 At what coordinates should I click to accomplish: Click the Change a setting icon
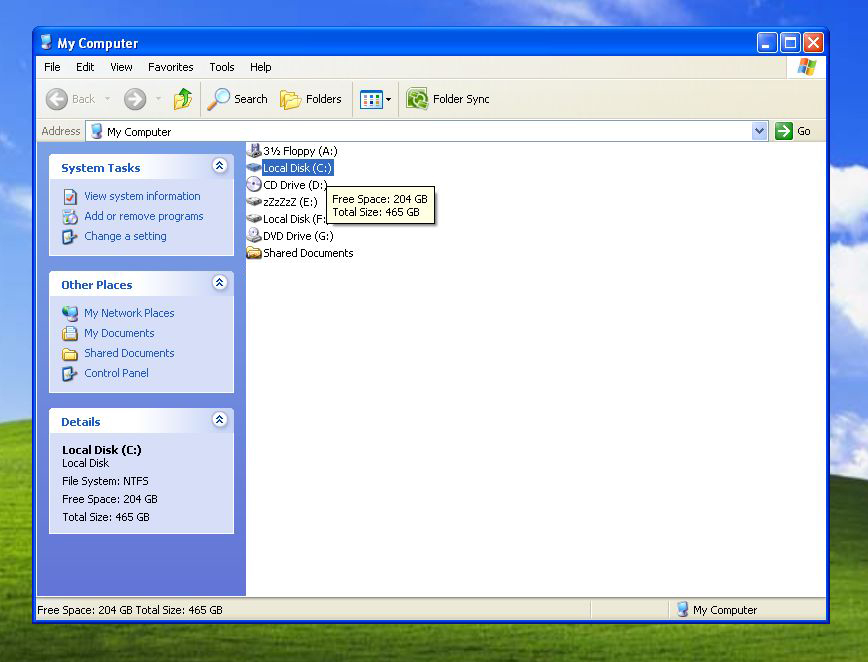[70, 236]
